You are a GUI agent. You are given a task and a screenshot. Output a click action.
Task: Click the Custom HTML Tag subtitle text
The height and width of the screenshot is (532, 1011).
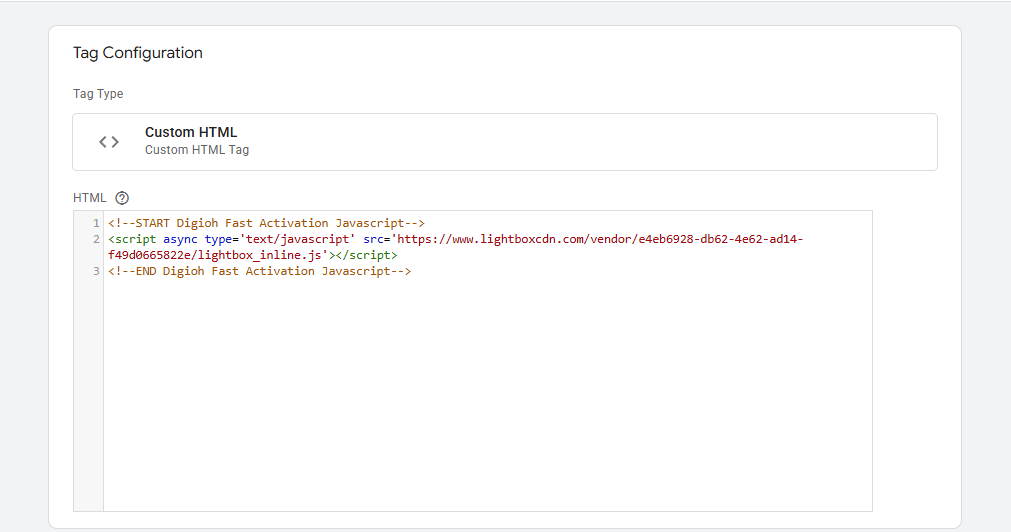pos(197,150)
